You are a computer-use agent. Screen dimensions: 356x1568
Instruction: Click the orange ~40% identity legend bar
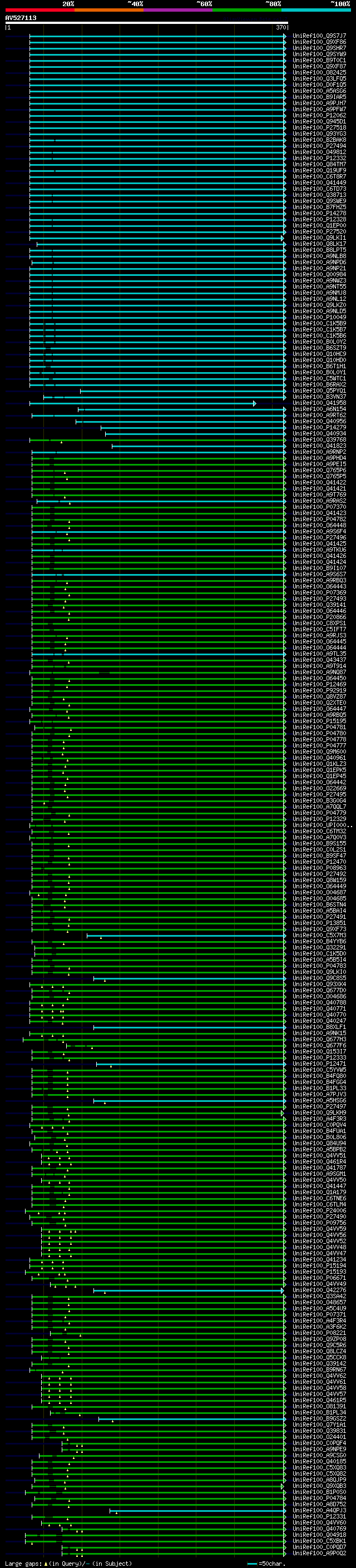[109, 10]
